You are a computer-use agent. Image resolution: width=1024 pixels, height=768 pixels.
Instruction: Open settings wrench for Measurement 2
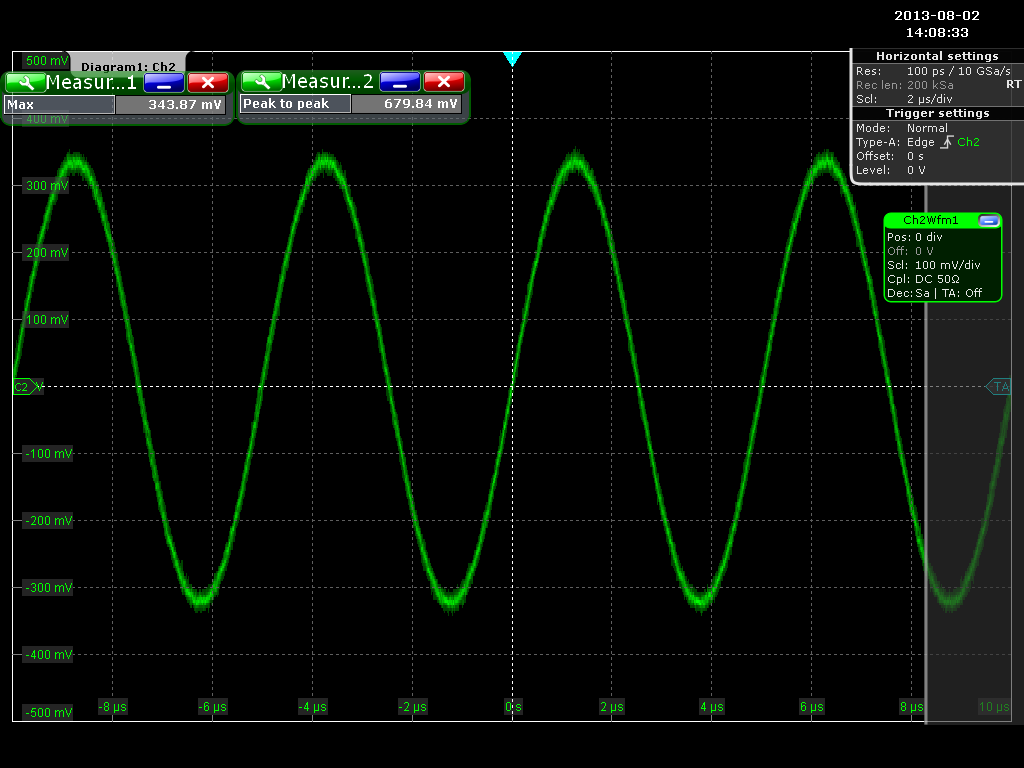tap(260, 82)
